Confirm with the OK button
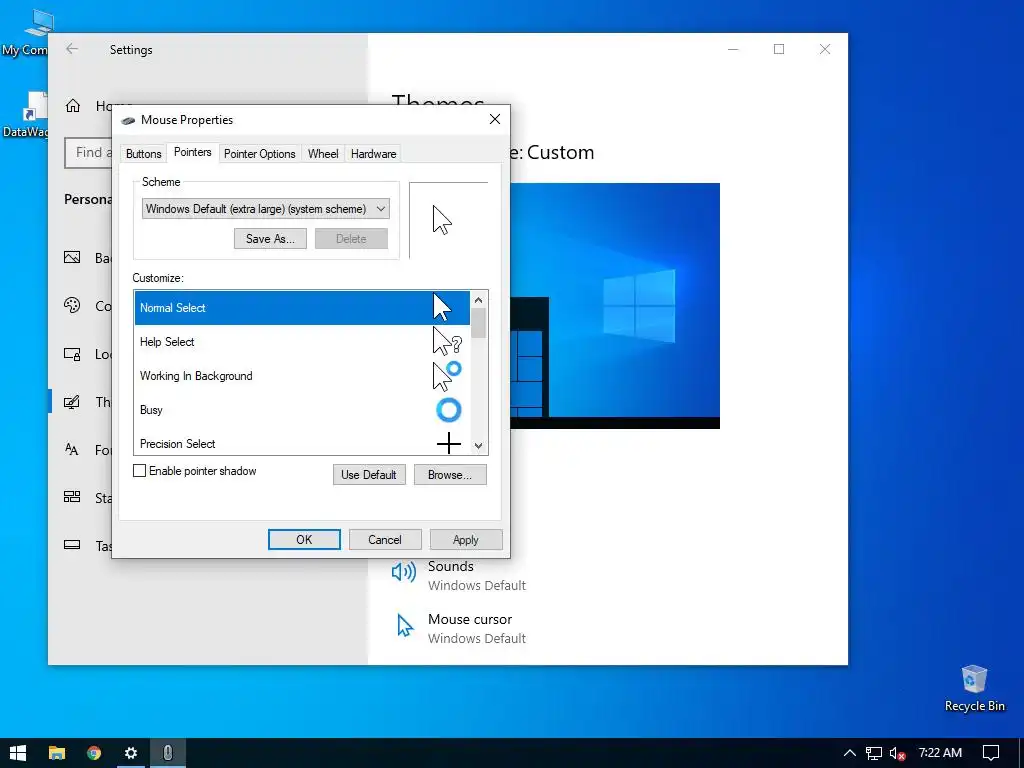 (304, 539)
